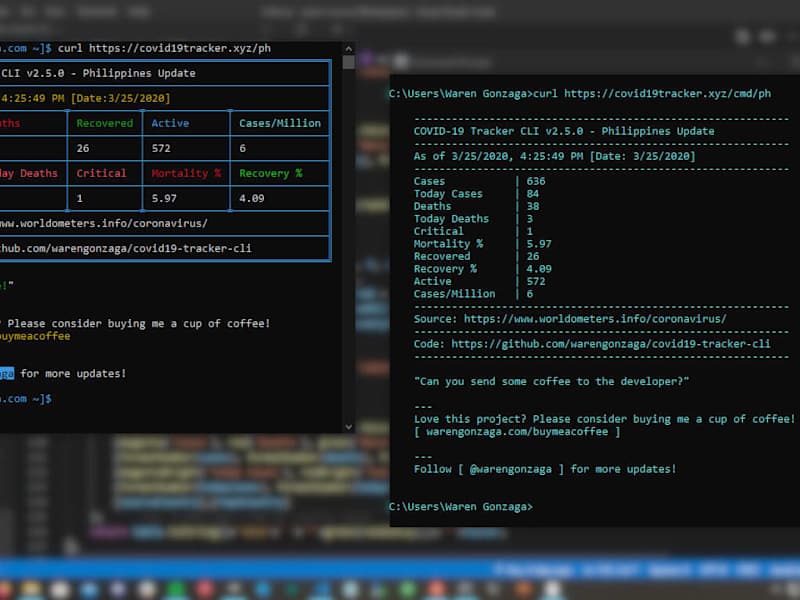Select Deaths value 38 in right terminal

533,206
